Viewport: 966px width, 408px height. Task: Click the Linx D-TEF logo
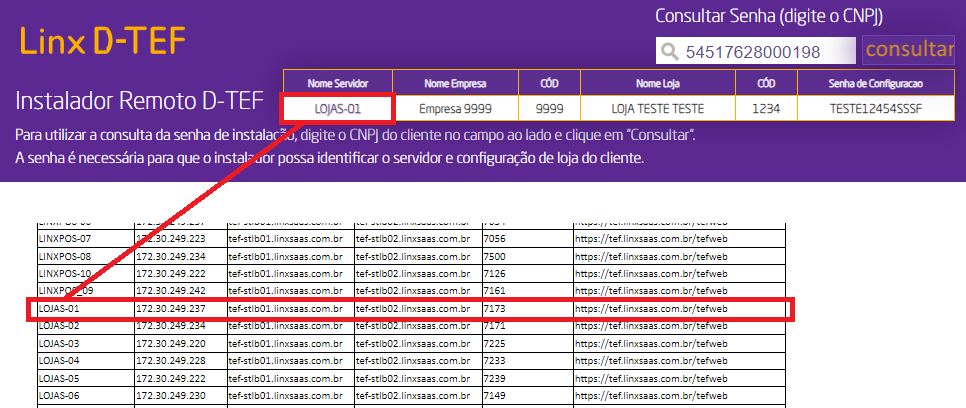click(103, 42)
